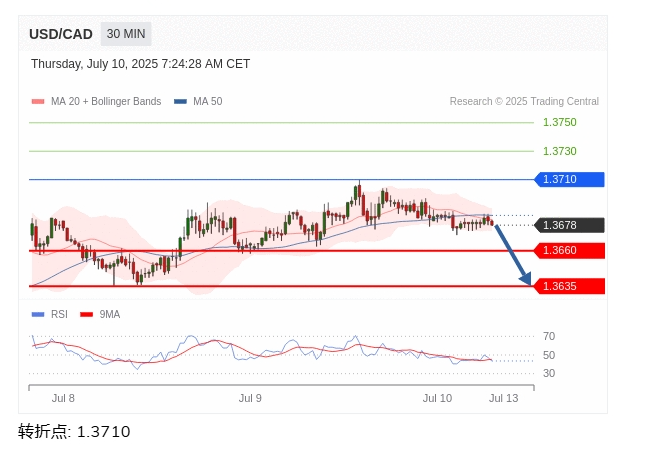Select the 1.3660 support price label
The image size is (645, 454).
pos(569,250)
